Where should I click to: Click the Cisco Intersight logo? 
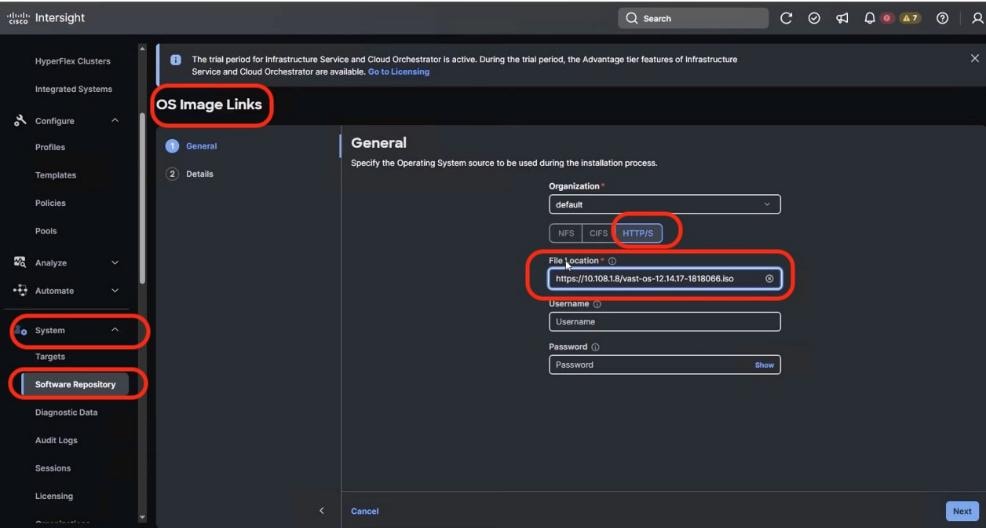(45, 18)
